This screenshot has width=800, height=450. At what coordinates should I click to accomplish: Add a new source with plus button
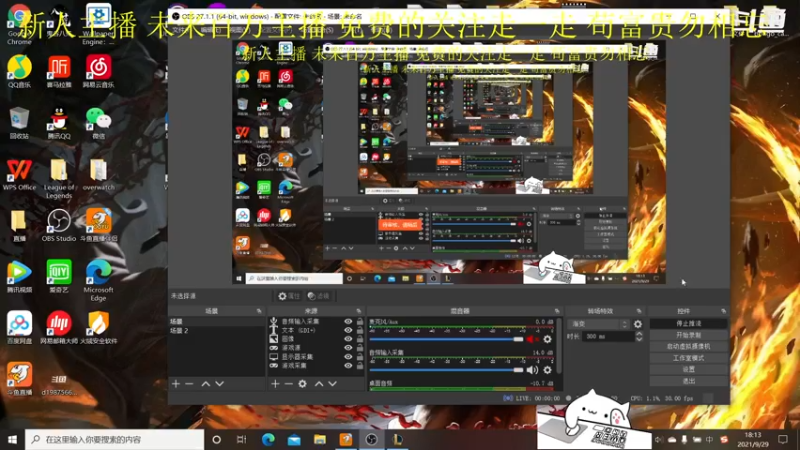[276, 384]
